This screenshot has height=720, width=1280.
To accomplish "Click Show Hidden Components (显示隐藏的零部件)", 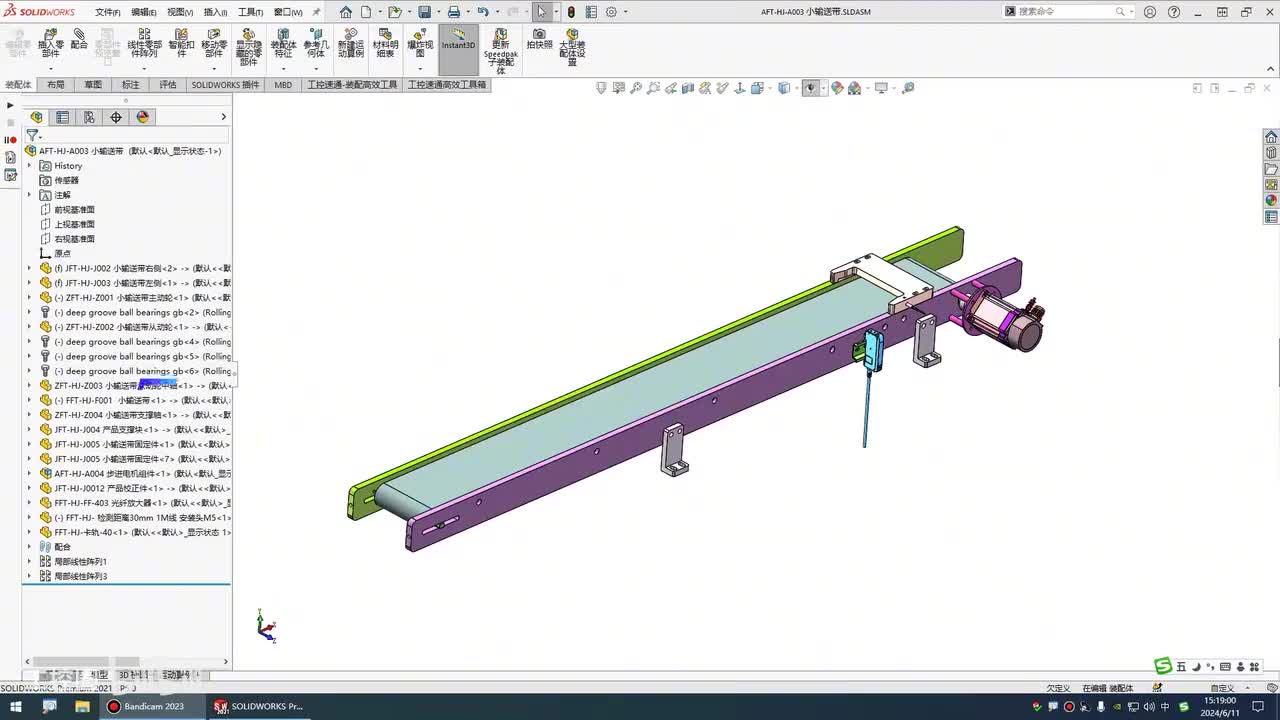I will coord(248,47).
